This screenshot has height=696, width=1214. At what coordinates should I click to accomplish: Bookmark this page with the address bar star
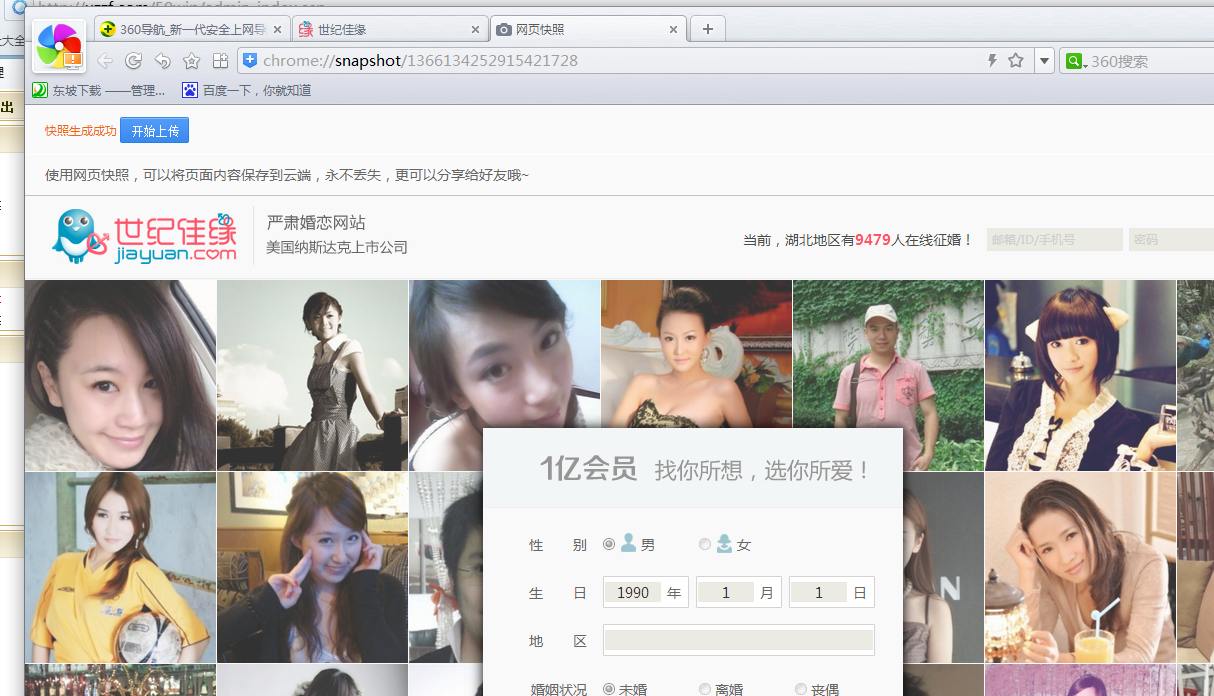click(1016, 61)
